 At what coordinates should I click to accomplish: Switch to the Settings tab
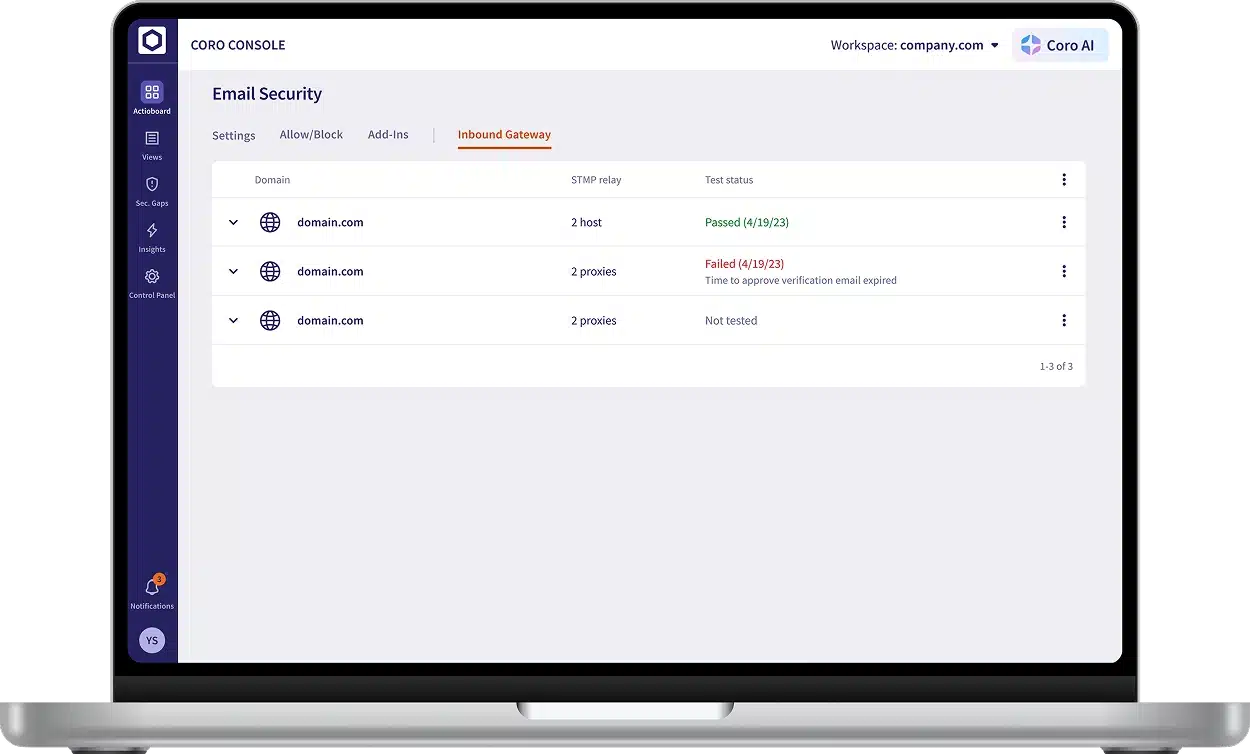point(233,135)
